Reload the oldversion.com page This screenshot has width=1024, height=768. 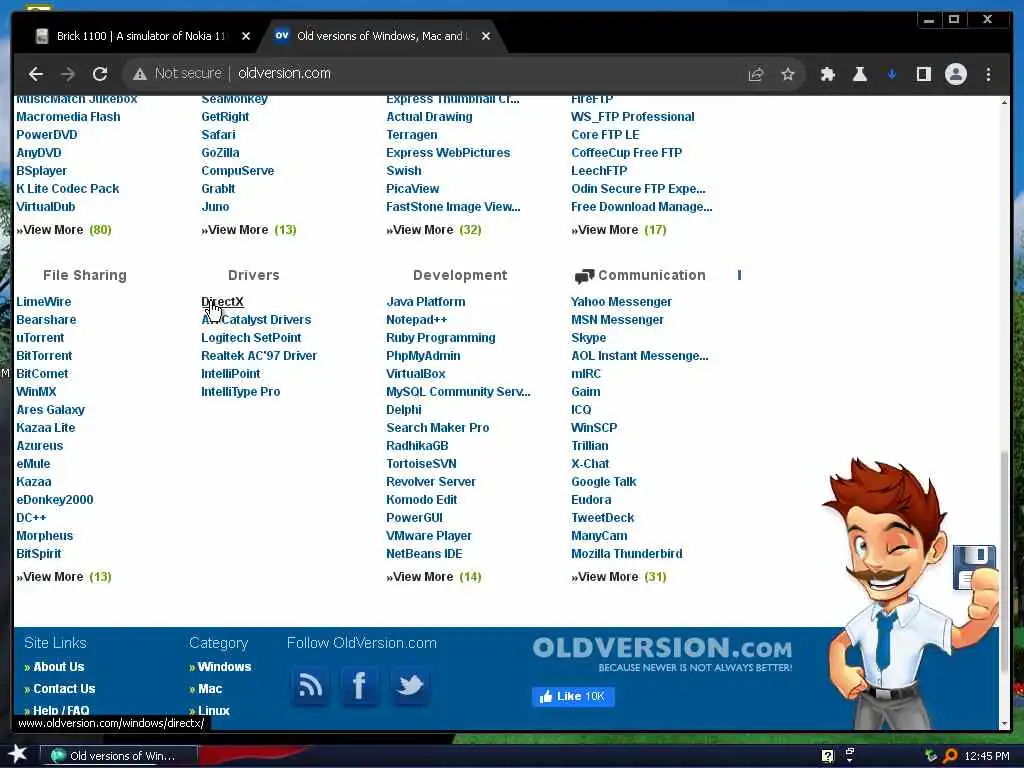100,74
